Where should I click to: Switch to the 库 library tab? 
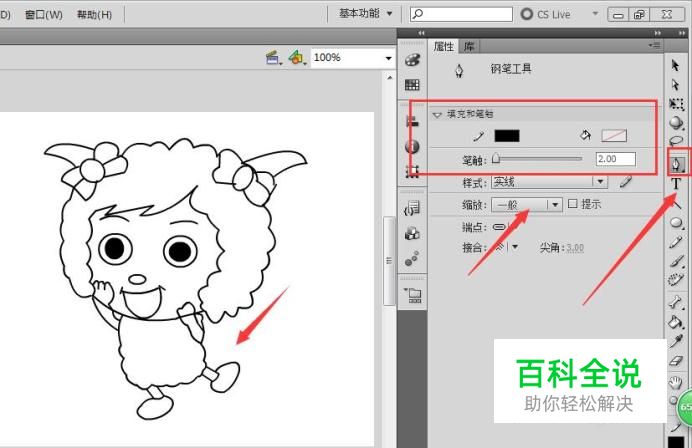tap(469, 46)
